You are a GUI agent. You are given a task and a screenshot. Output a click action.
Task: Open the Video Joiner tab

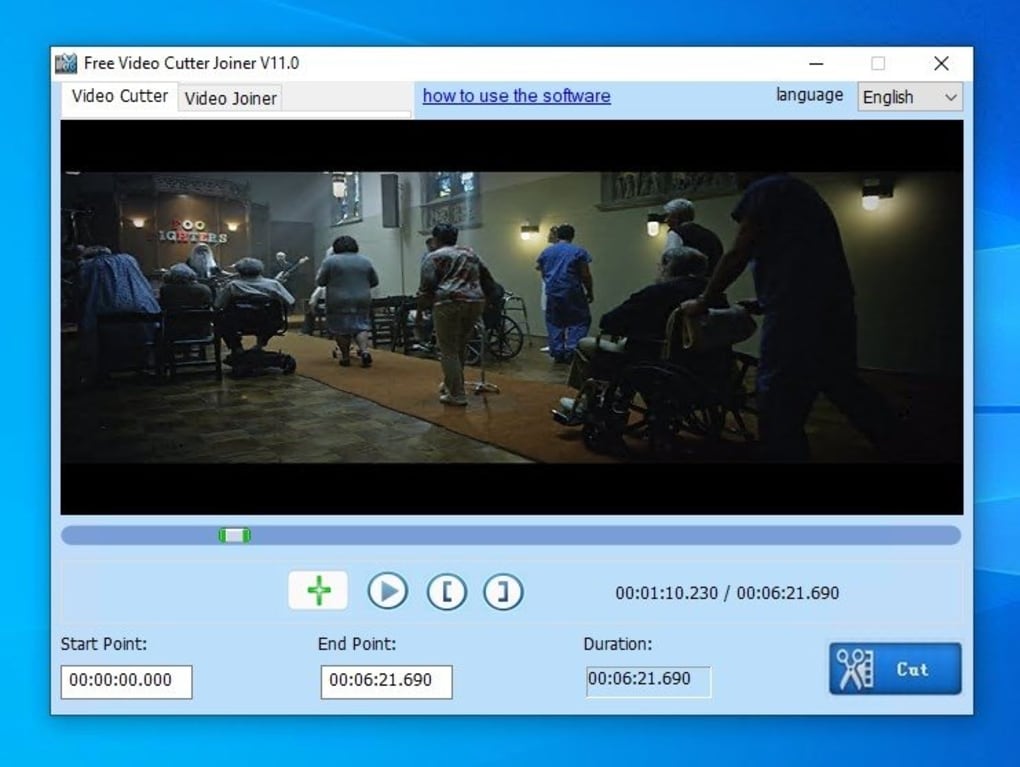point(230,97)
